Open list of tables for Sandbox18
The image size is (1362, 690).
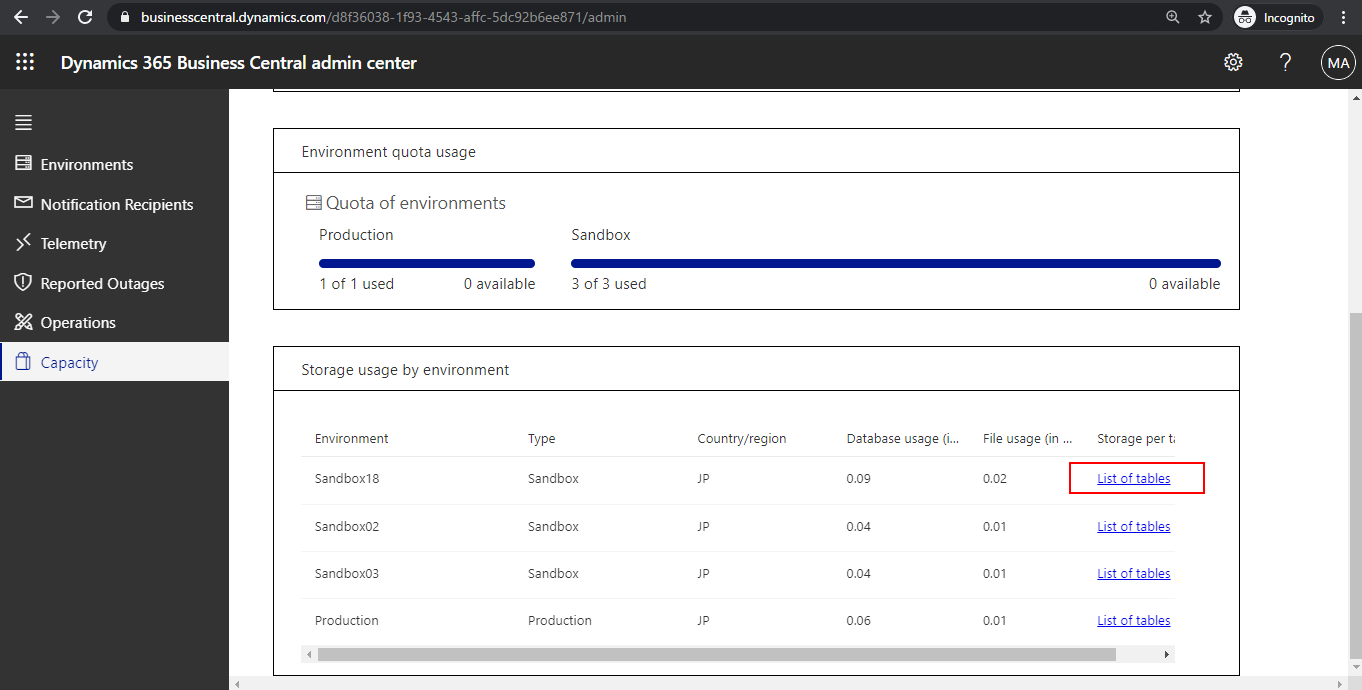click(1134, 478)
